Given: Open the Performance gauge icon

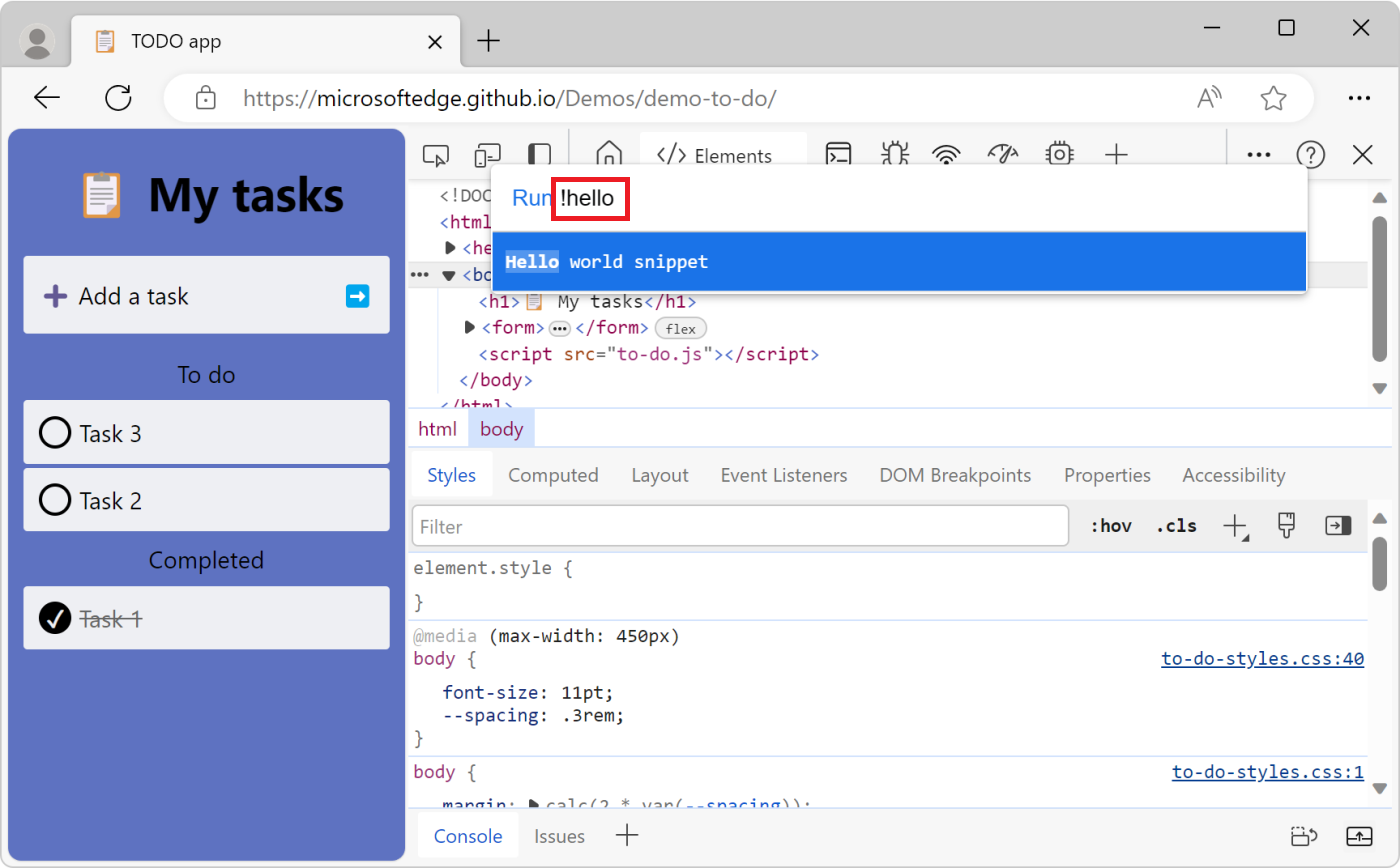Looking at the screenshot, I should [1002, 155].
